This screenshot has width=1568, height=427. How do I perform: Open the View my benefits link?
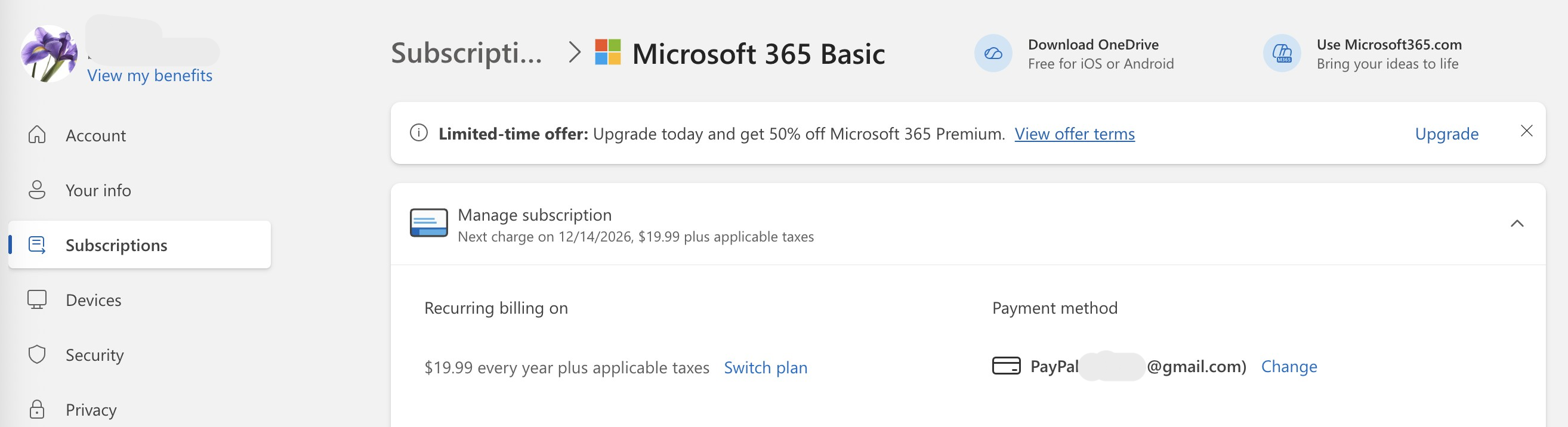point(150,75)
